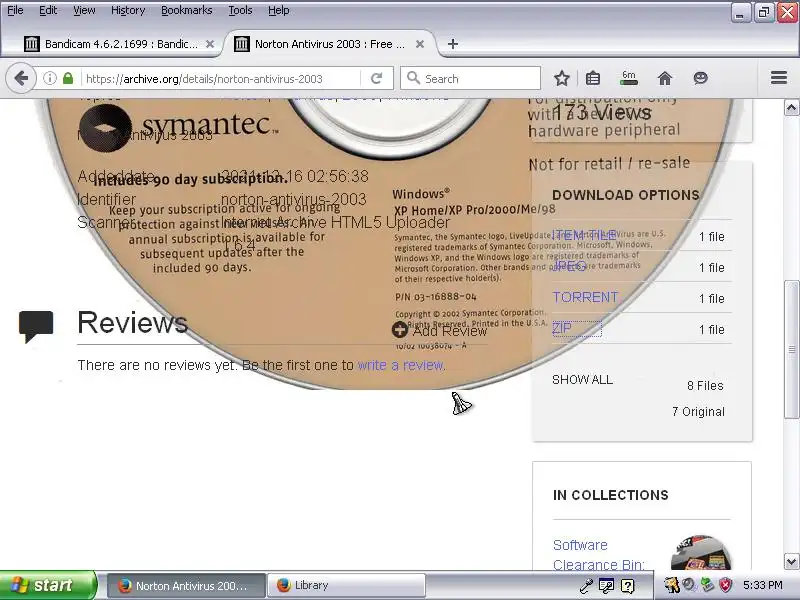Click the Add Review plus icon

[399, 330]
